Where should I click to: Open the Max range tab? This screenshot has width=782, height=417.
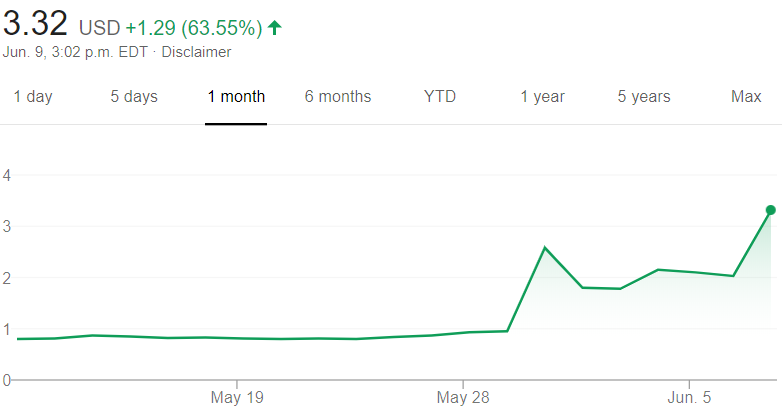746,96
